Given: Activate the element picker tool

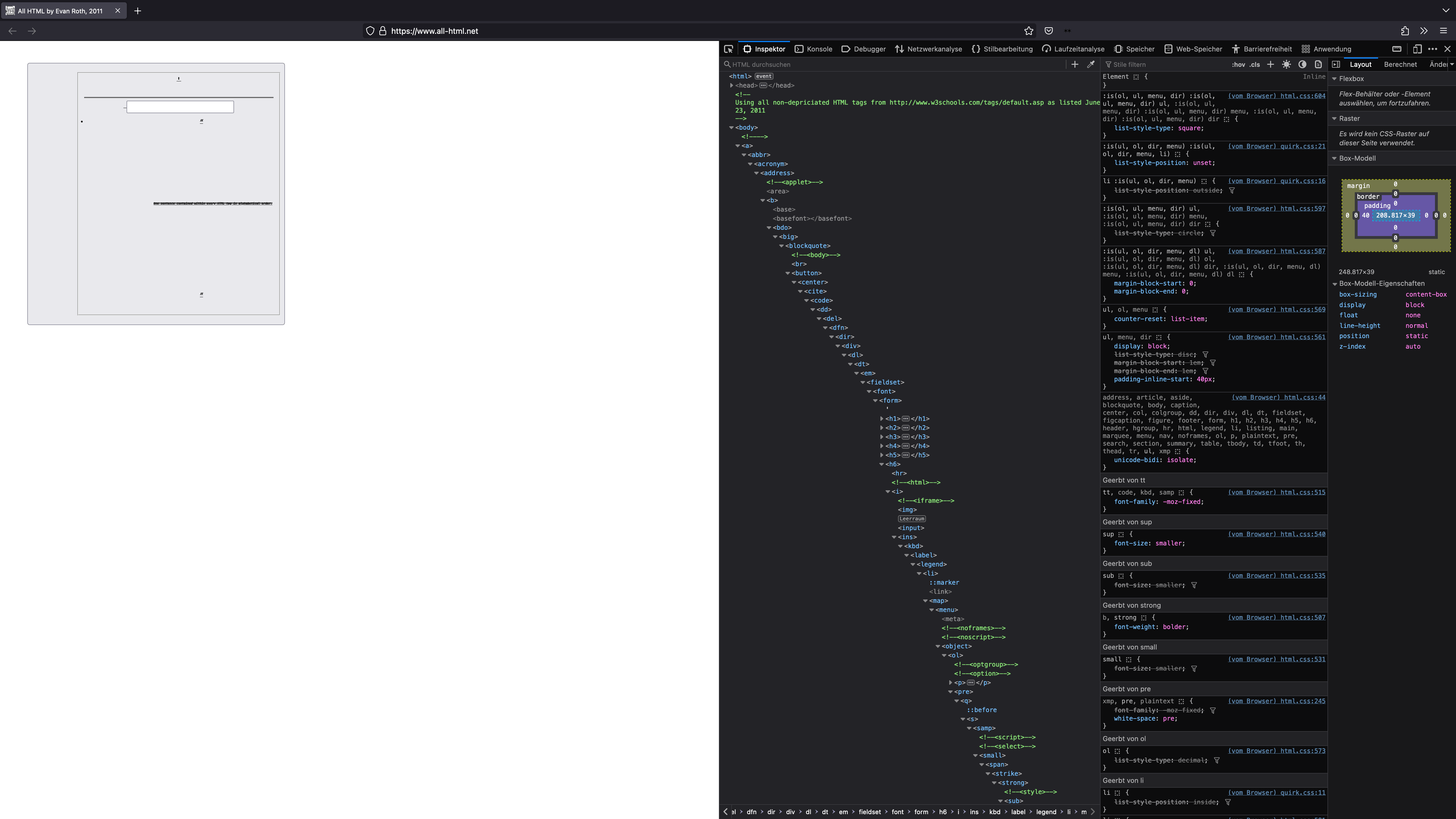Looking at the screenshot, I should pos(729,49).
